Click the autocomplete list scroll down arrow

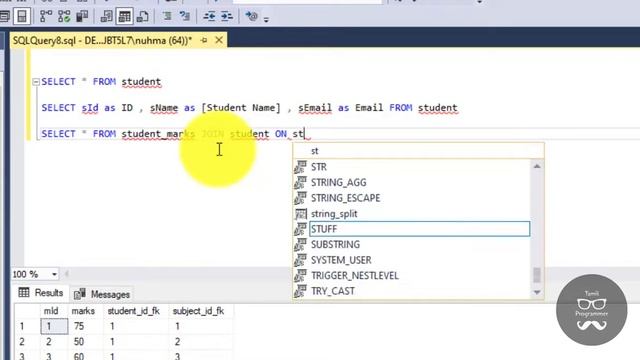(x=537, y=292)
